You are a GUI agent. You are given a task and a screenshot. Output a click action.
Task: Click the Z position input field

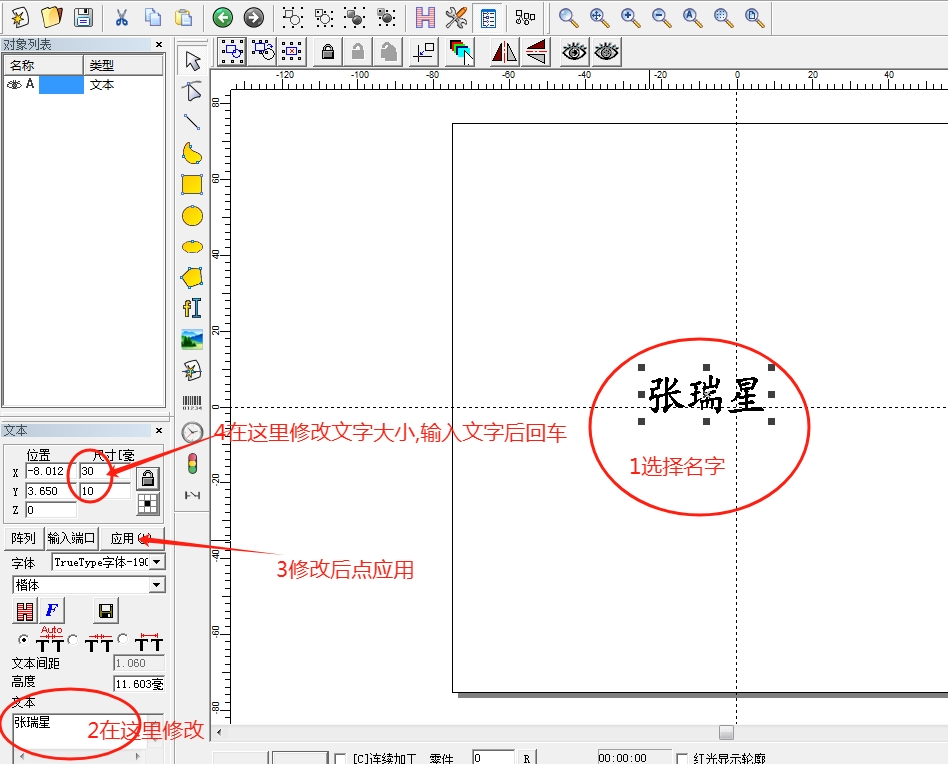coord(51,510)
